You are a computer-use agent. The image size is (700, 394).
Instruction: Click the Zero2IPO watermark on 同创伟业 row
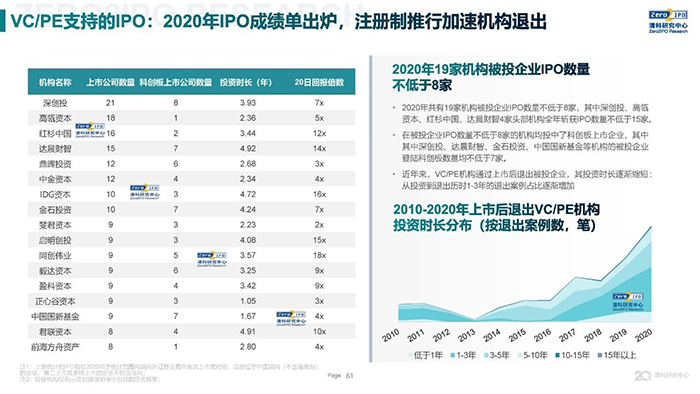[x=212, y=258]
